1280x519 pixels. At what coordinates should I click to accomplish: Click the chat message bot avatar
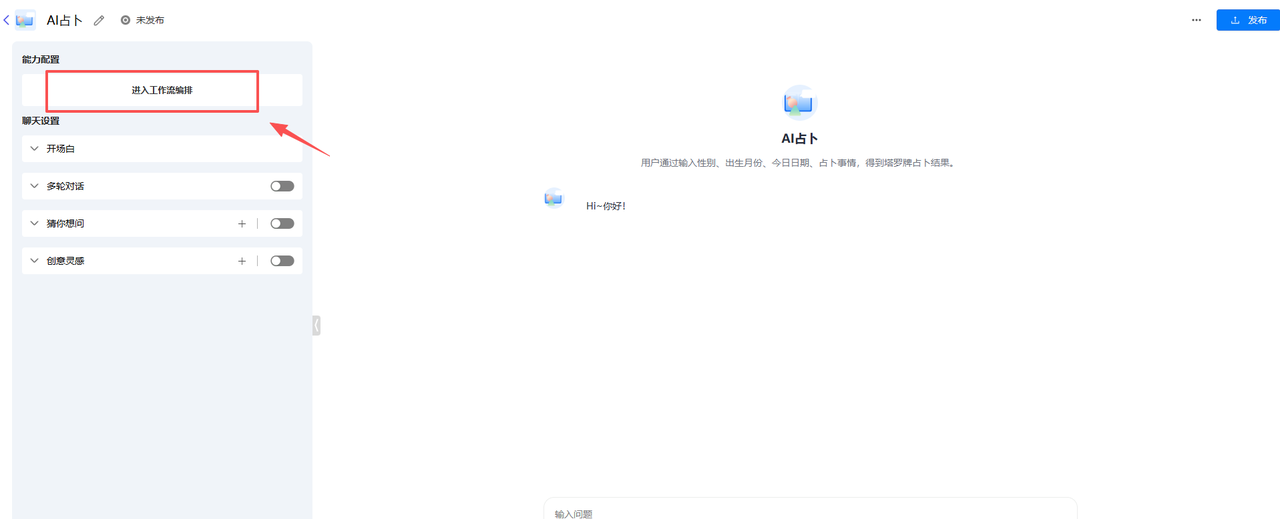click(x=554, y=198)
